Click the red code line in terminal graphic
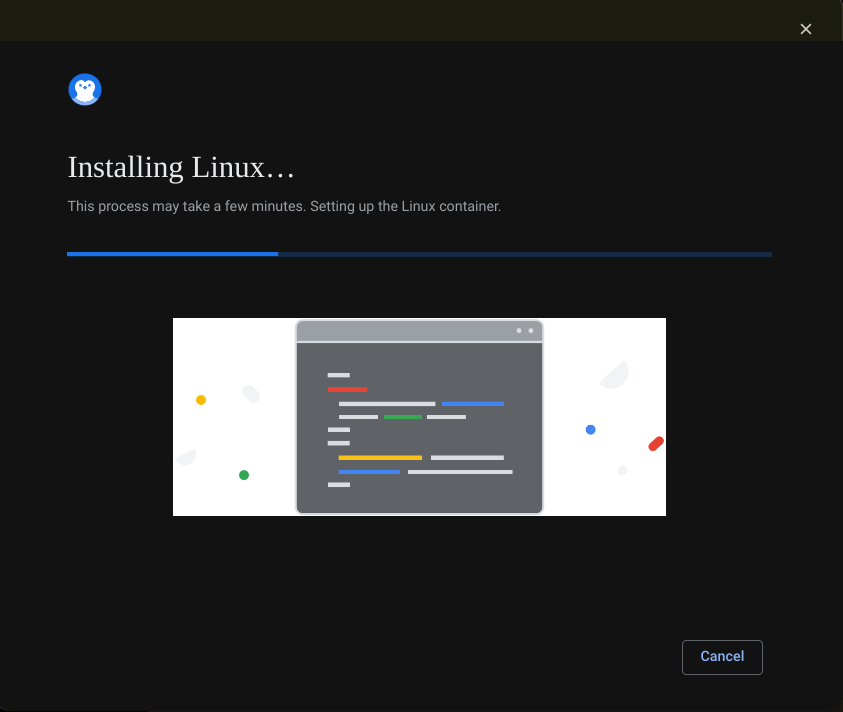This screenshot has width=843, height=712. pyautogui.click(x=347, y=389)
